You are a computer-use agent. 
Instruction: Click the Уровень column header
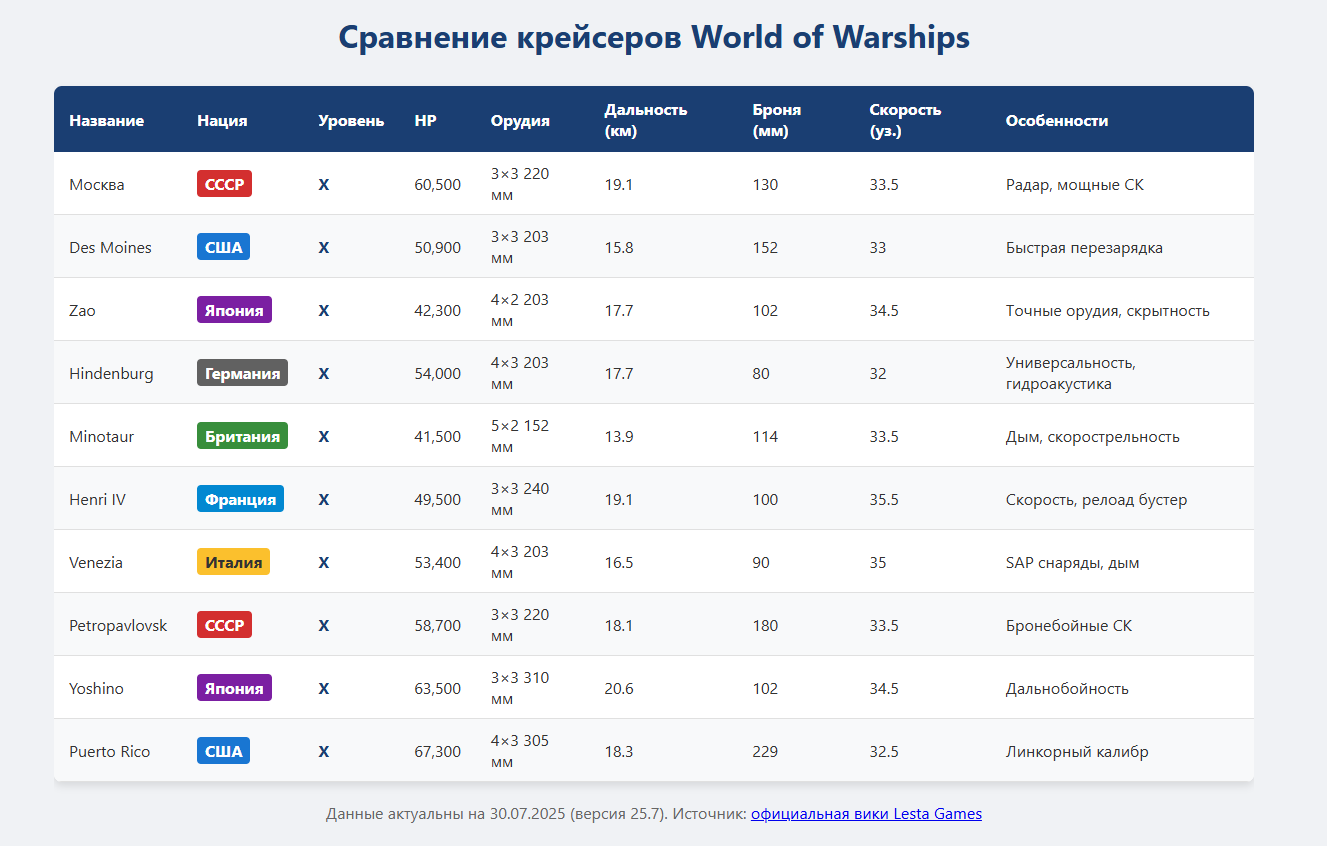[x=351, y=120]
